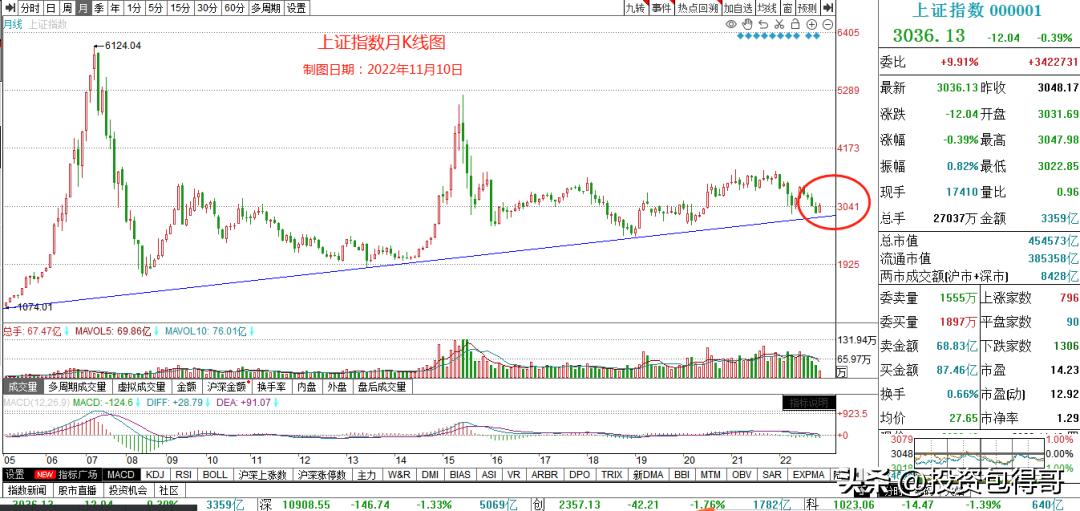Select the 60分 period tab
Image resolution: width=1080 pixels, height=511 pixels.
click(x=233, y=8)
